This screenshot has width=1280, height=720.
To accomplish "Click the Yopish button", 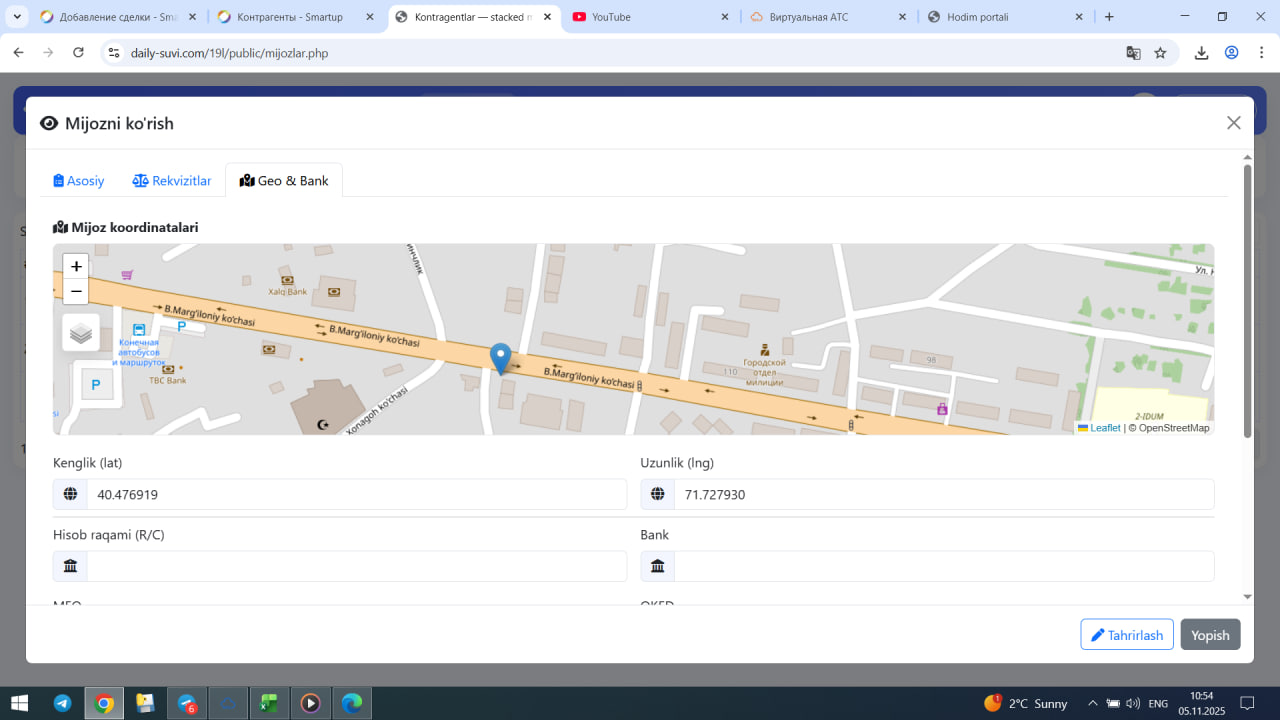I will pos(1210,635).
